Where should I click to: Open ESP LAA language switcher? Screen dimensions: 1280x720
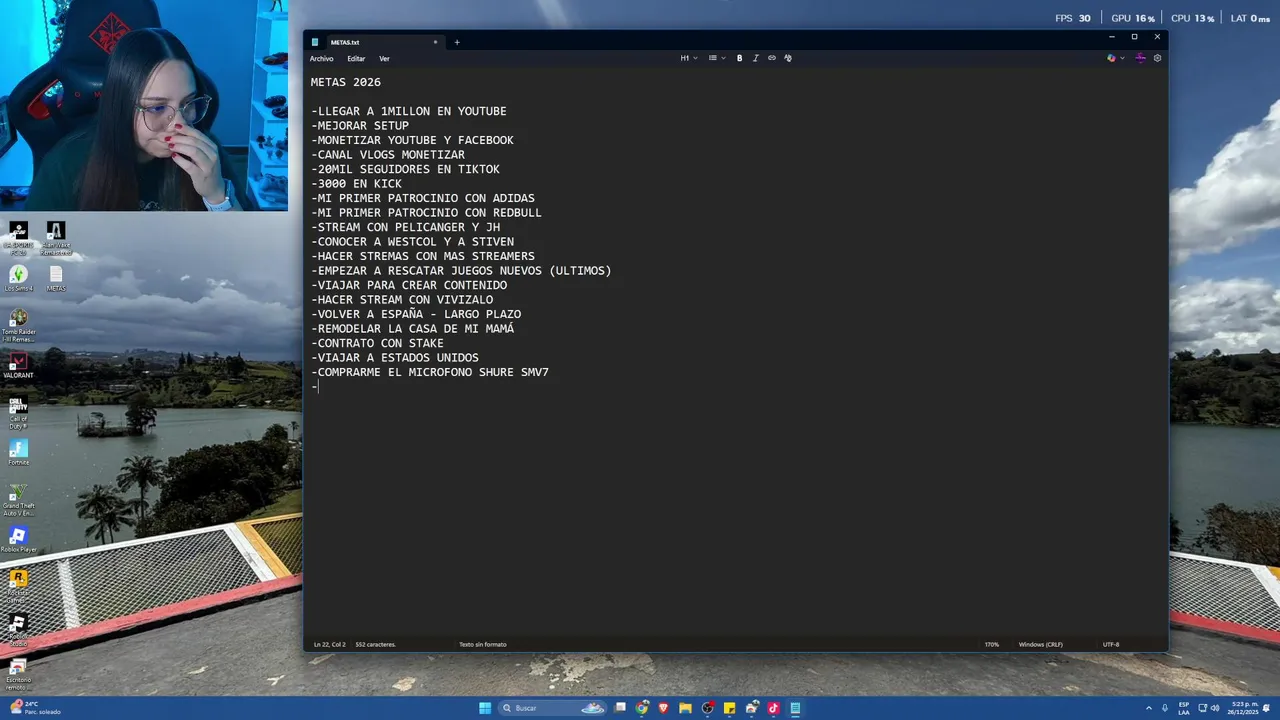[1184, 708]
